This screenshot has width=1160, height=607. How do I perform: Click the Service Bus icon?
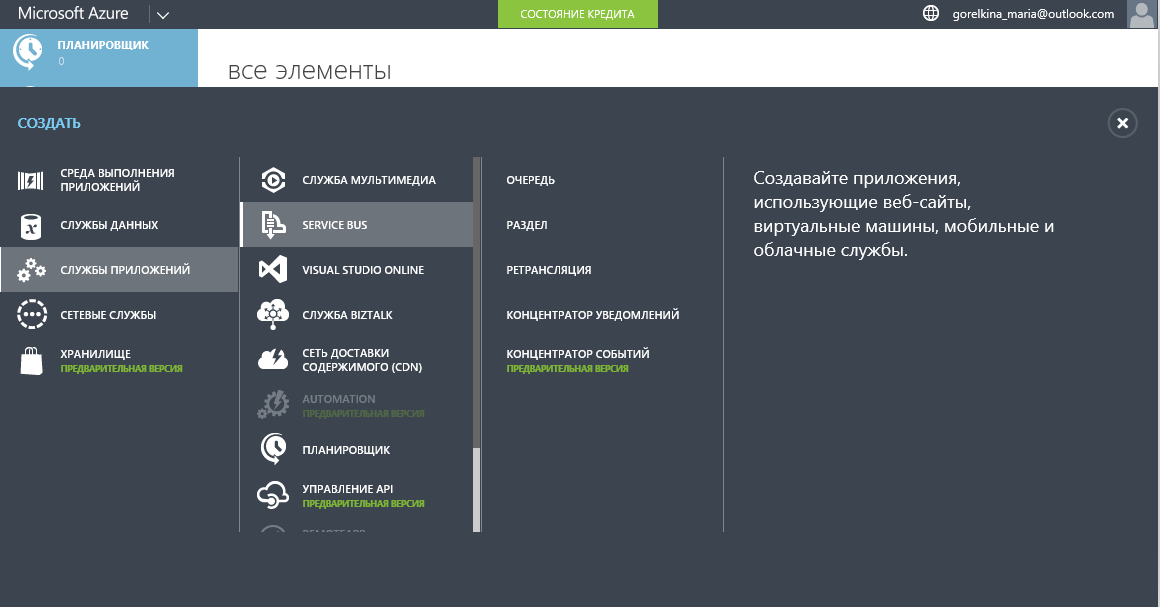271,224
